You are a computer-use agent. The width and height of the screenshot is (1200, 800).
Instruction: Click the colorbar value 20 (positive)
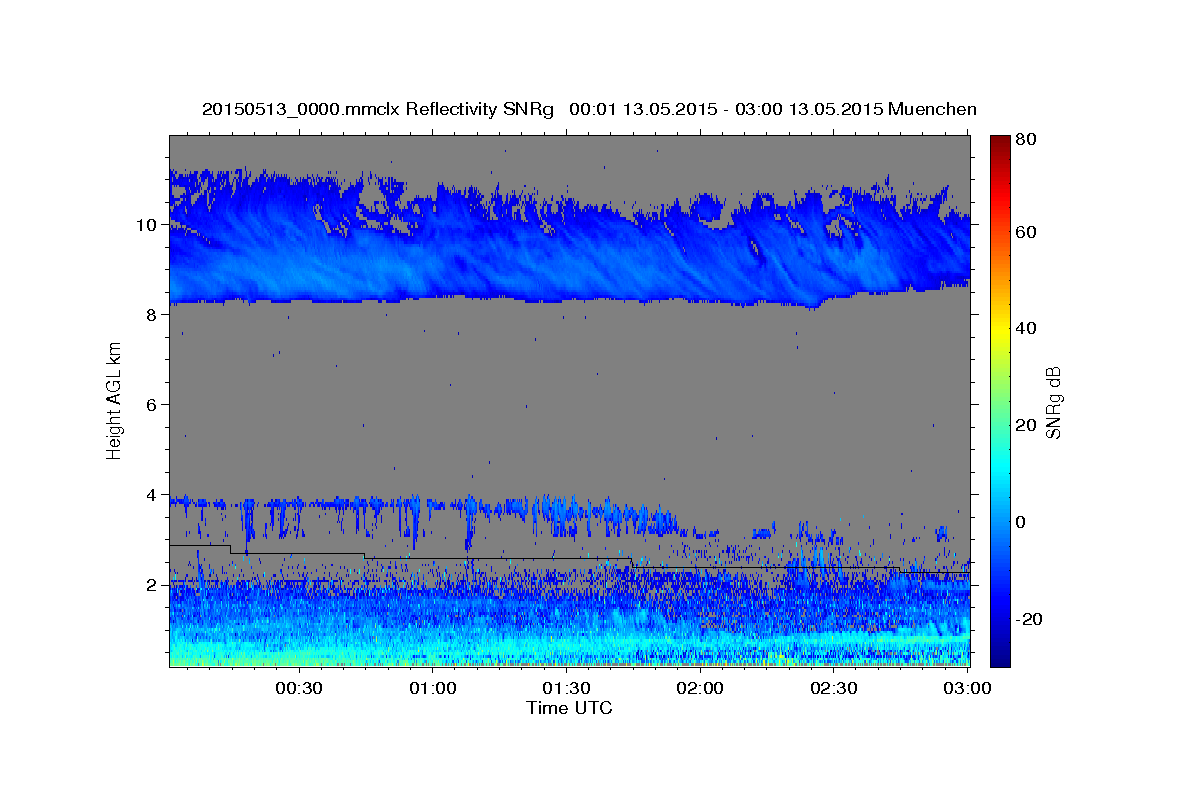pyautogui.click(x=1024, y=425)
